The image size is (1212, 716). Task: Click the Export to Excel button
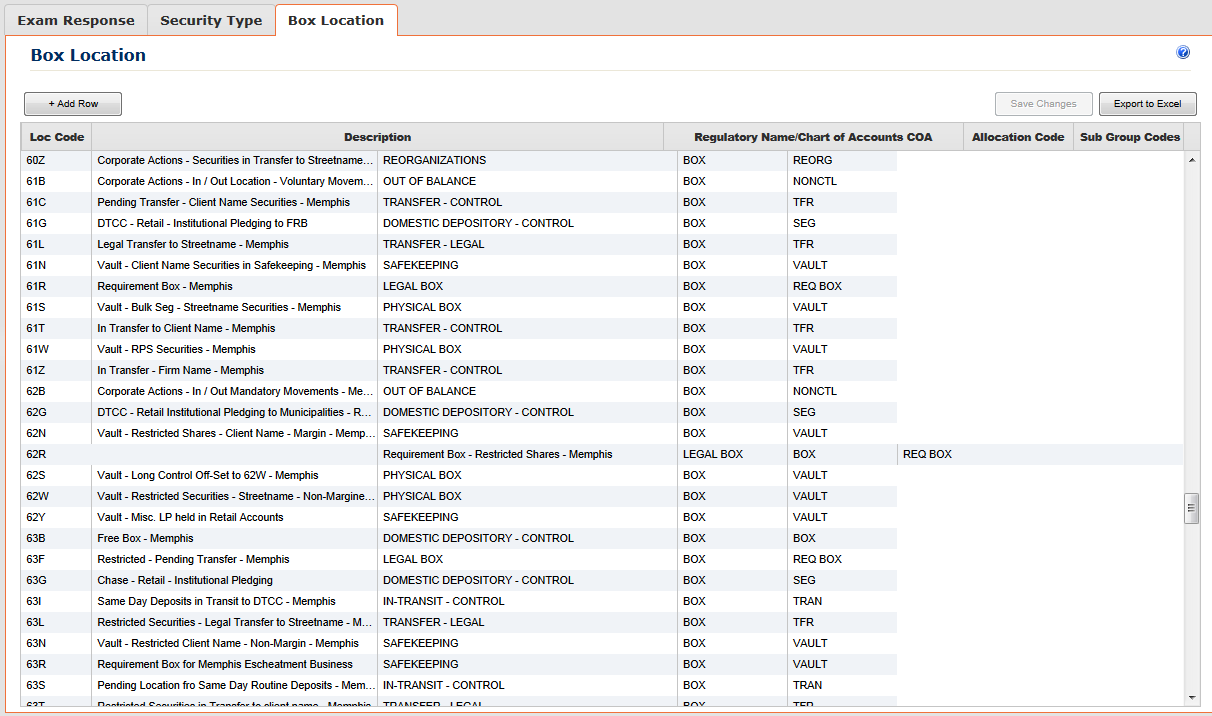point(1147,104)
